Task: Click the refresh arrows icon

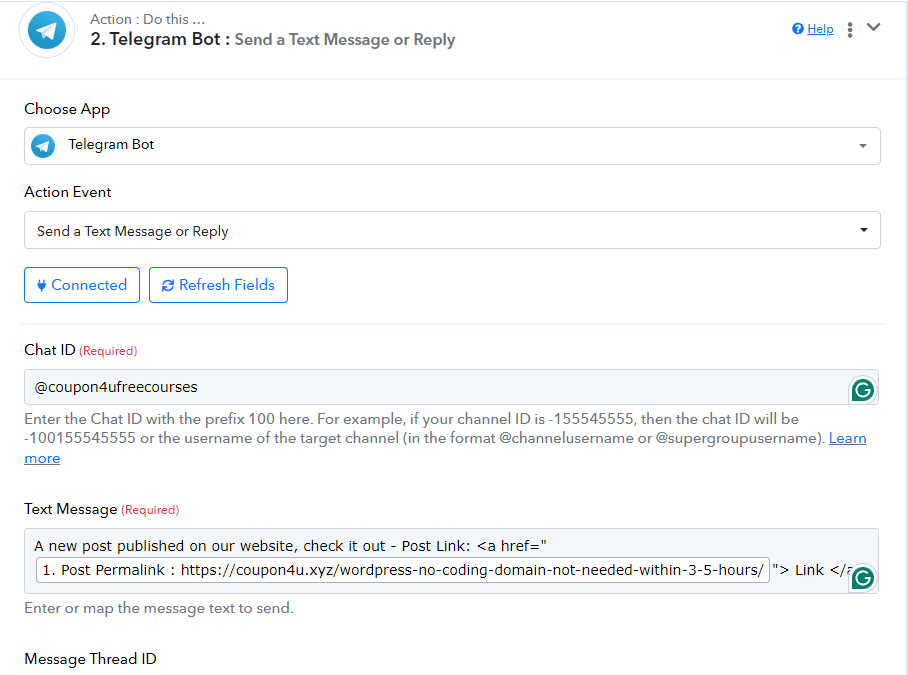Action: coord(168,285)
